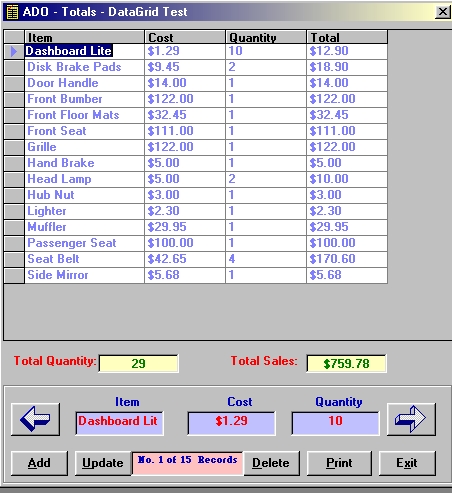Image resolution: width=452 pixels, height=493 pixels.
Task: Select row header beside Seat Belt
Action: tap(14, 259)
